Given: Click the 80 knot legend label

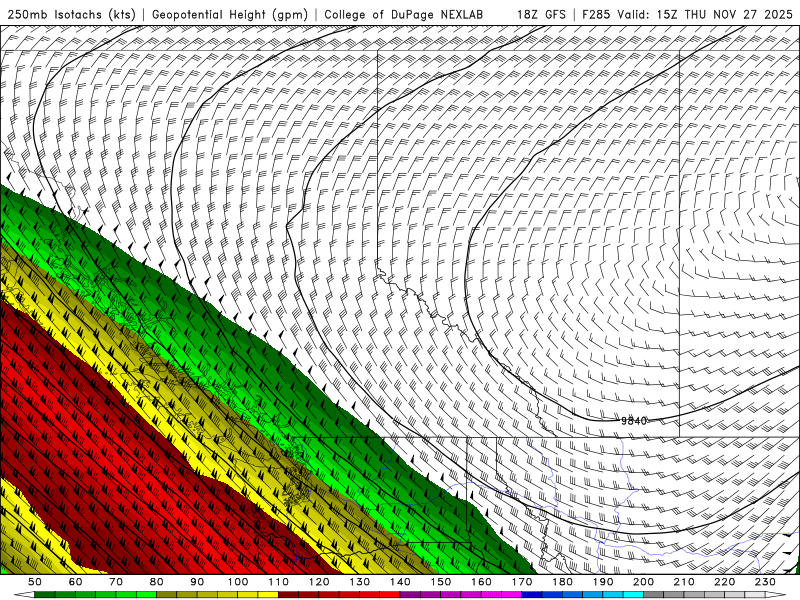Looking at the screenshot, I should click(x=156, y=582).
